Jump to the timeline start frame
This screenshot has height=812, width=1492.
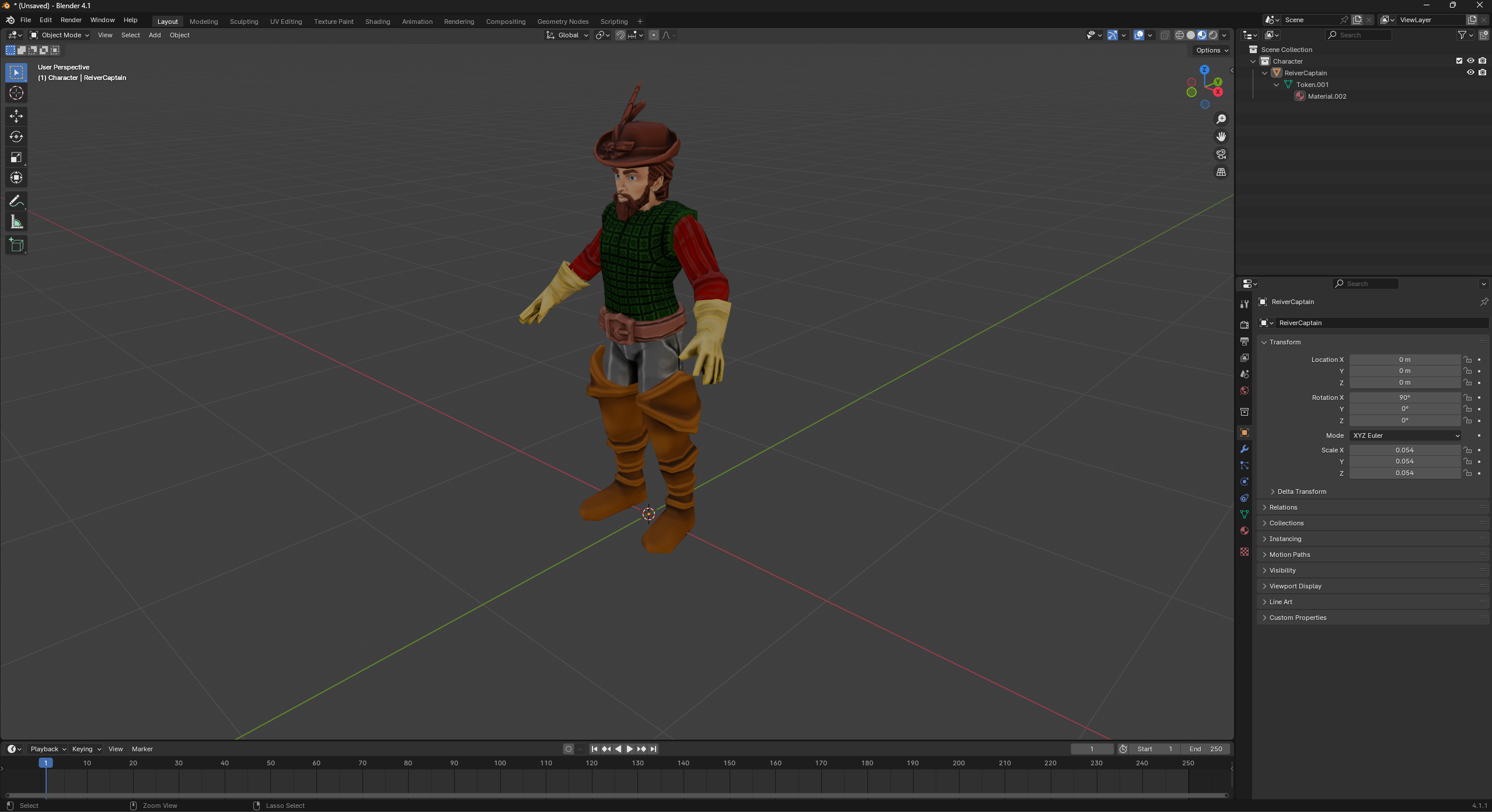pyautogui.click(x=594, y=749)
